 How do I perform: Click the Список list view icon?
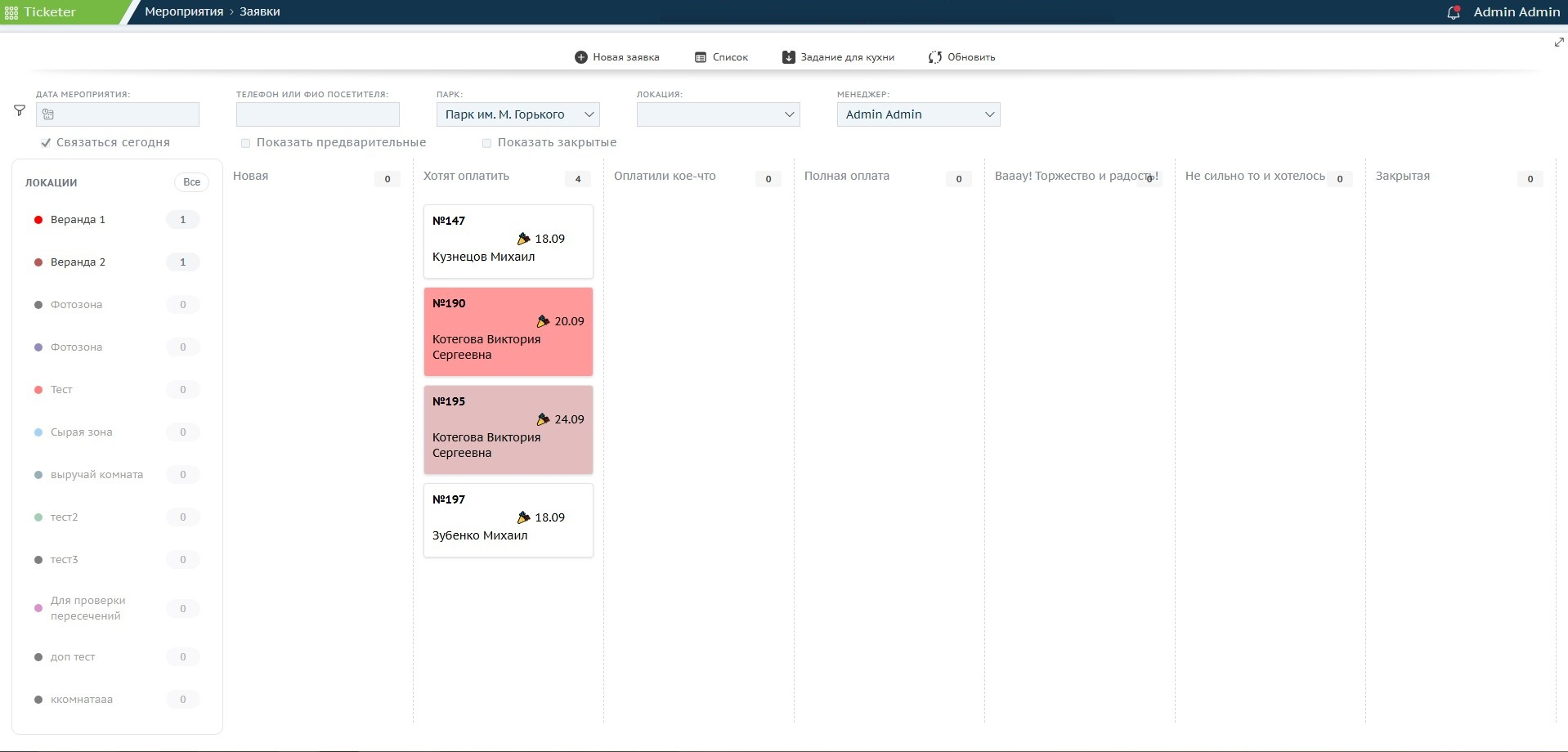coord(701,57)
